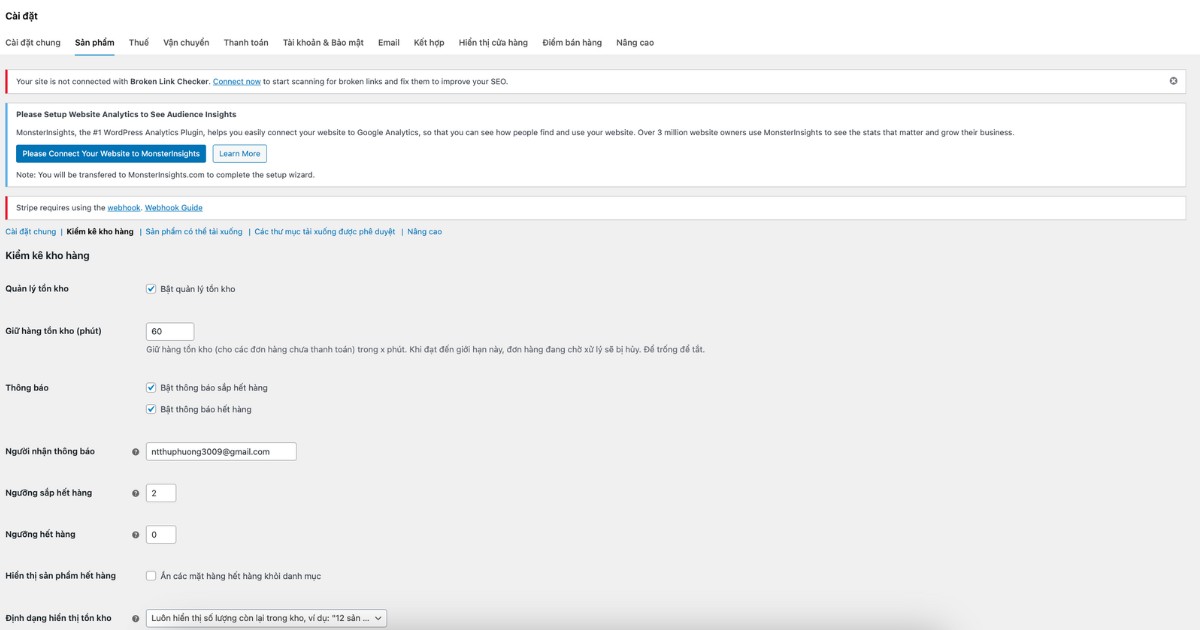Switch to the Thuế tab

click(x=139, y=43)
